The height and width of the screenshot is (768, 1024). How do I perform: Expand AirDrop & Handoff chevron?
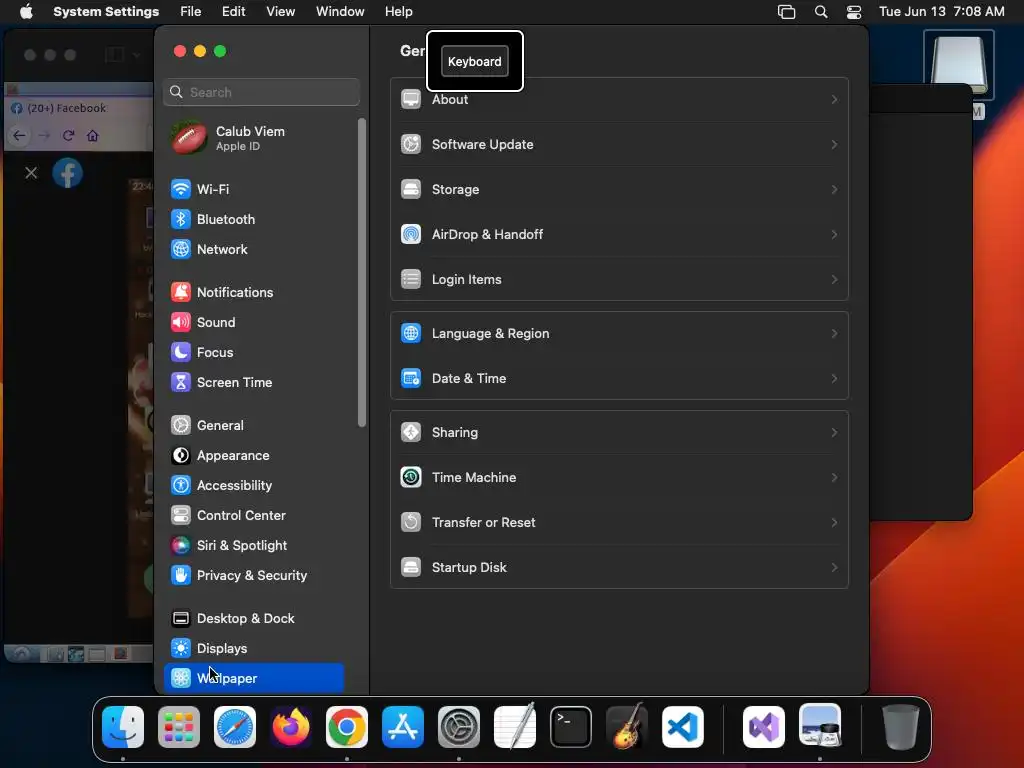tap(834, 235)
